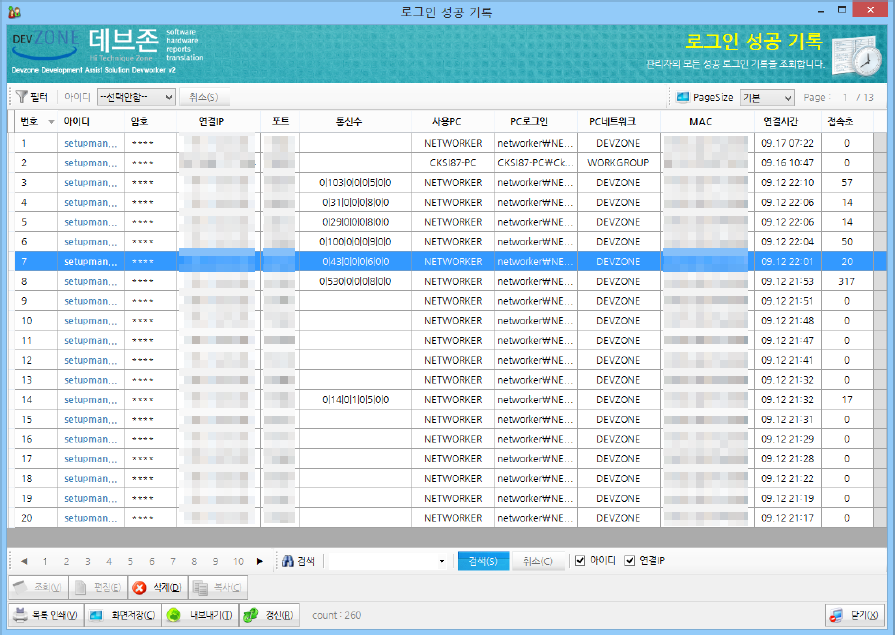Expand the search text combo box

click(441, 561)
